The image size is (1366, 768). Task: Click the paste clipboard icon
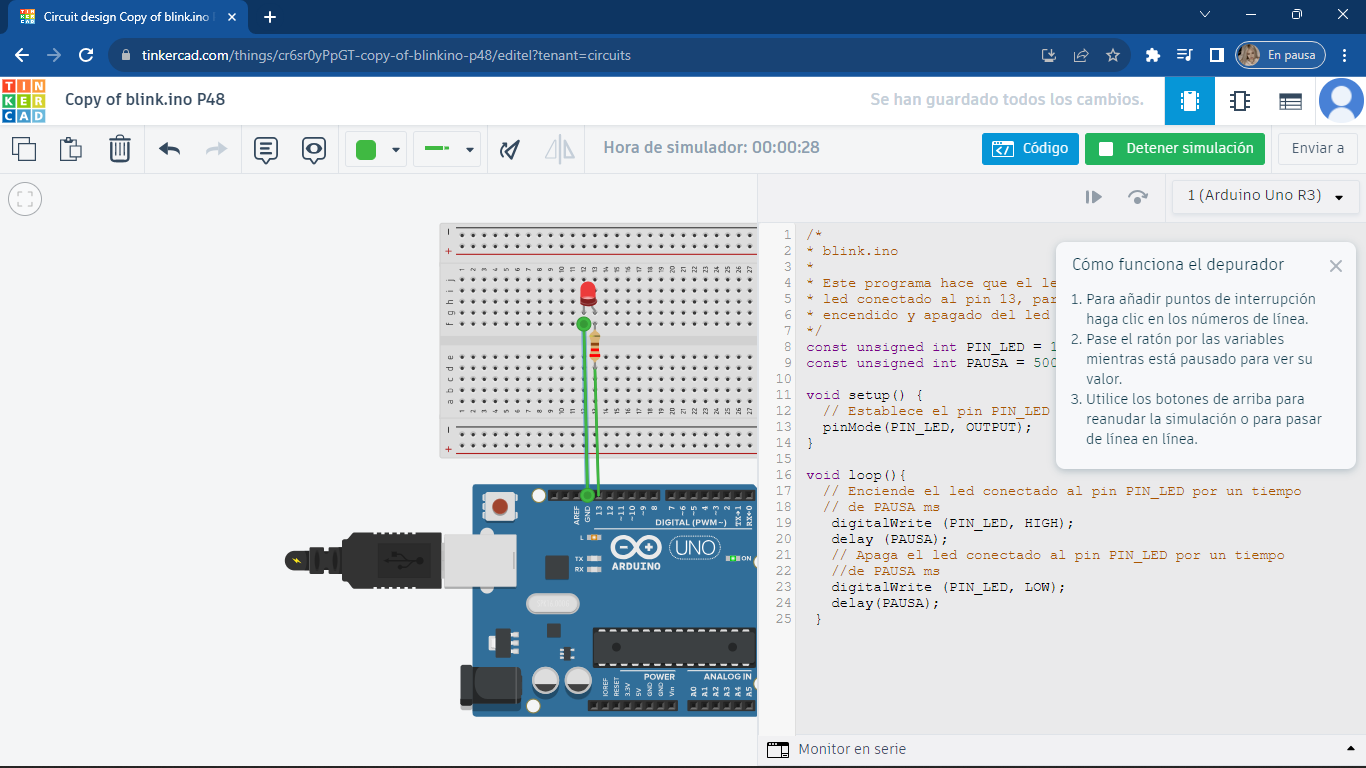click(71, 149)
